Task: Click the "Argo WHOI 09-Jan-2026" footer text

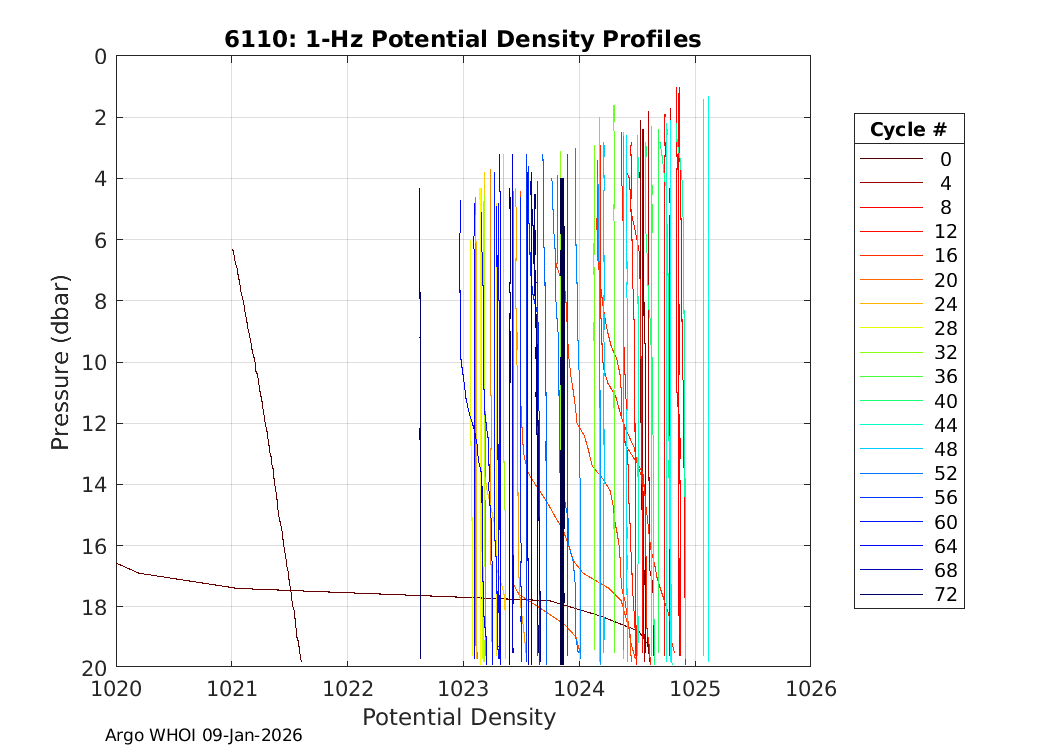Action: tap(203, 735)
